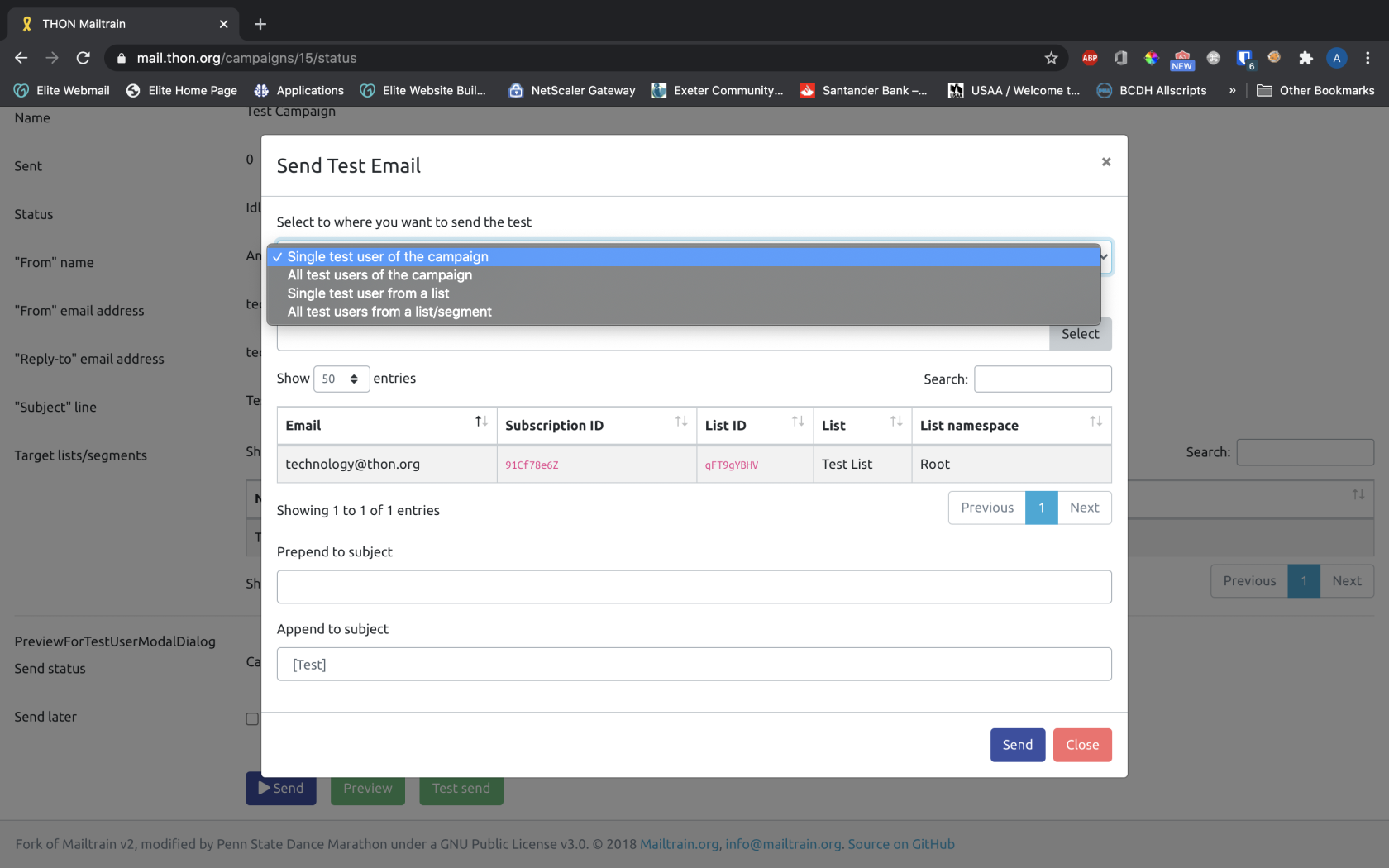Click the extension icon with NEW badge

click(1182, 60)
